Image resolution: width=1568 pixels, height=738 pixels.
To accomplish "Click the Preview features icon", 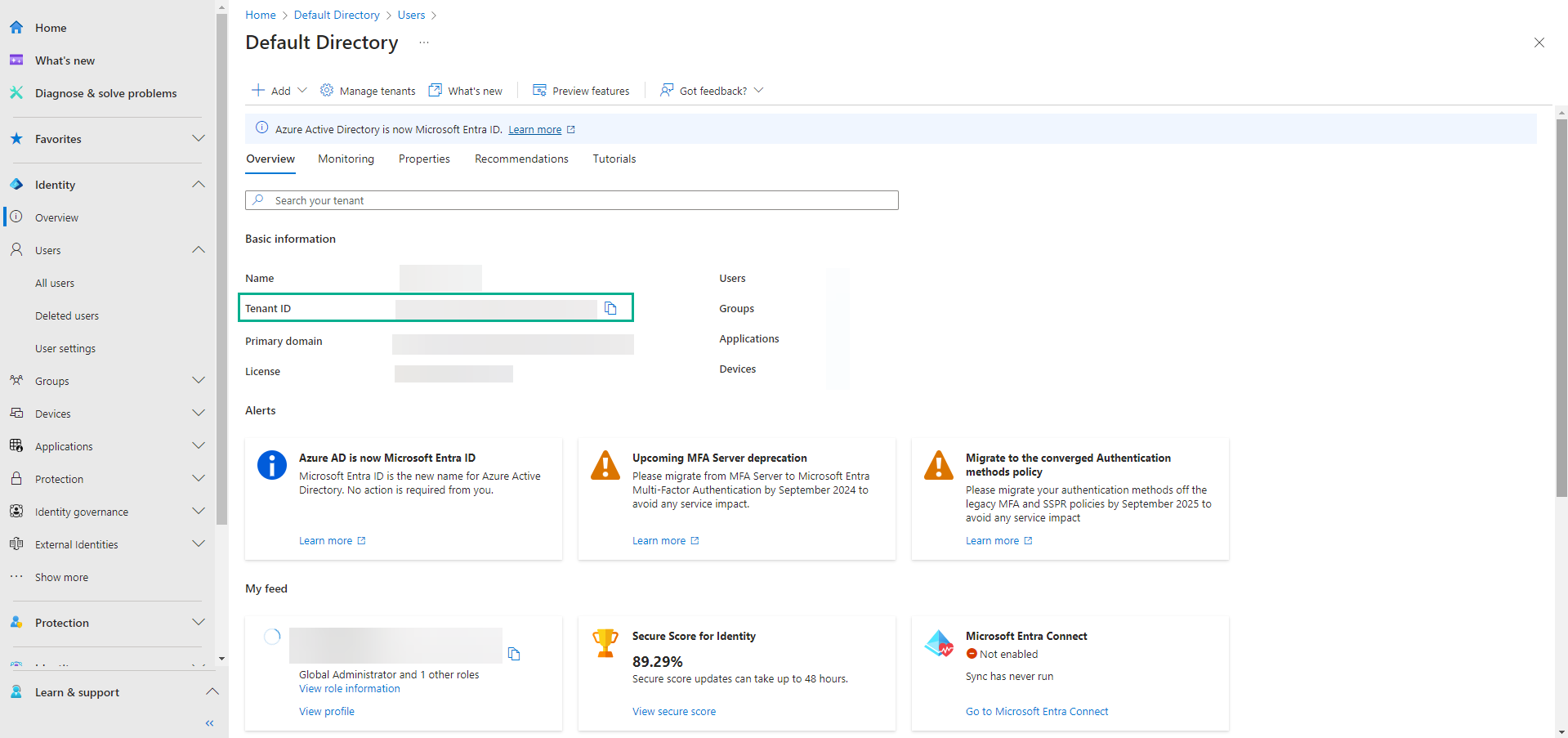I will tap(539, 90).
